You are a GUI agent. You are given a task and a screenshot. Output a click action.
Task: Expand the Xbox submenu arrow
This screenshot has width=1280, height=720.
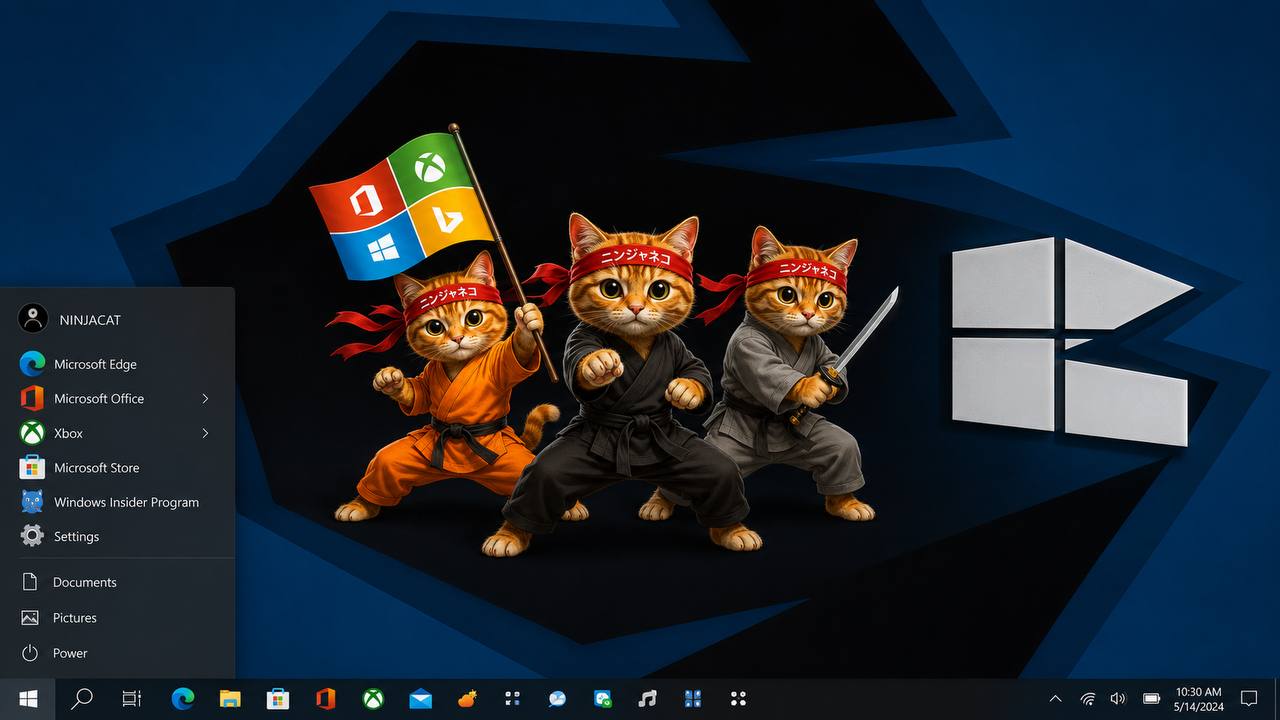point(205,433)
